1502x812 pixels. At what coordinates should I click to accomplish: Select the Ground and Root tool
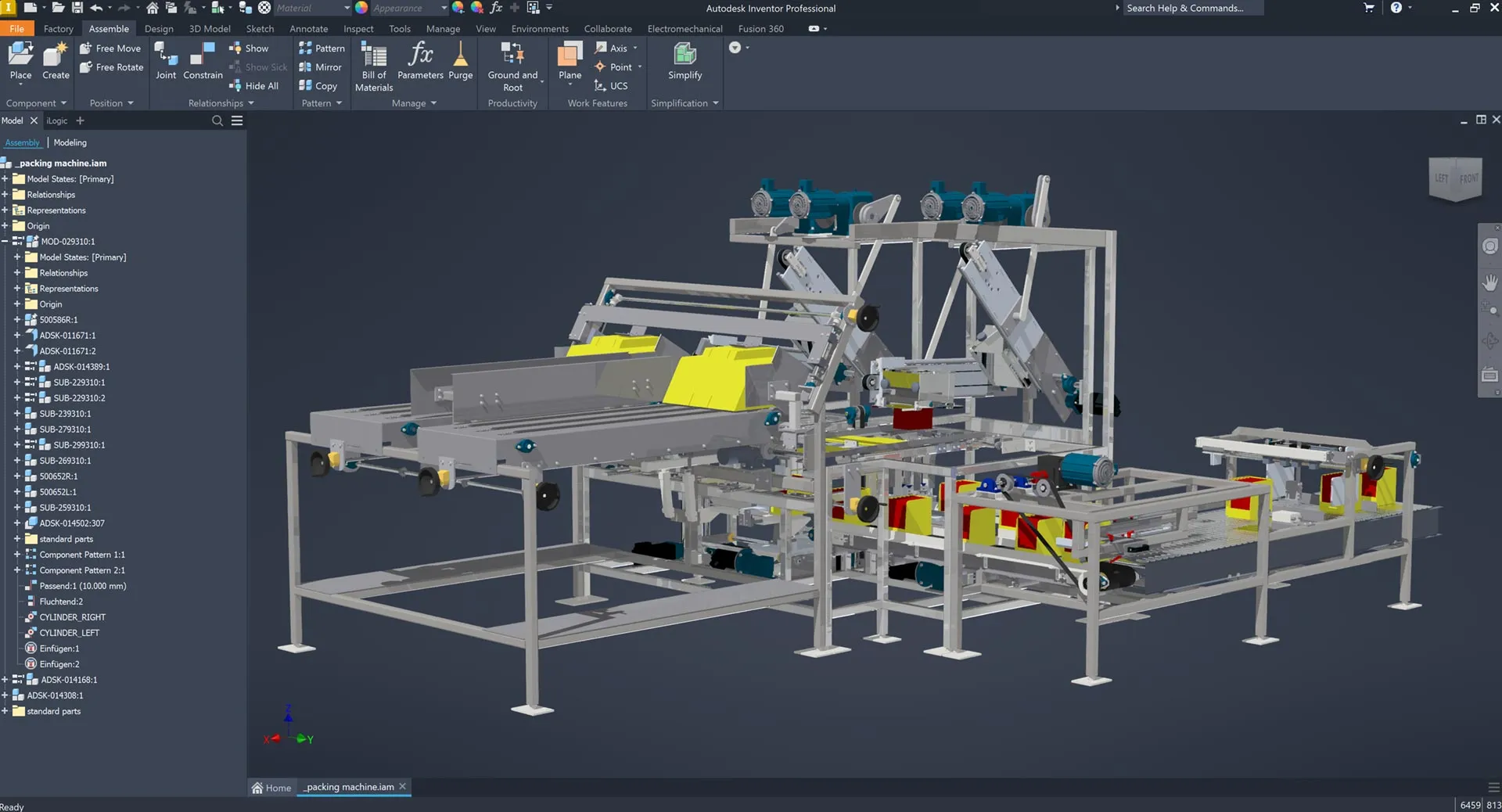pos(512,66)
